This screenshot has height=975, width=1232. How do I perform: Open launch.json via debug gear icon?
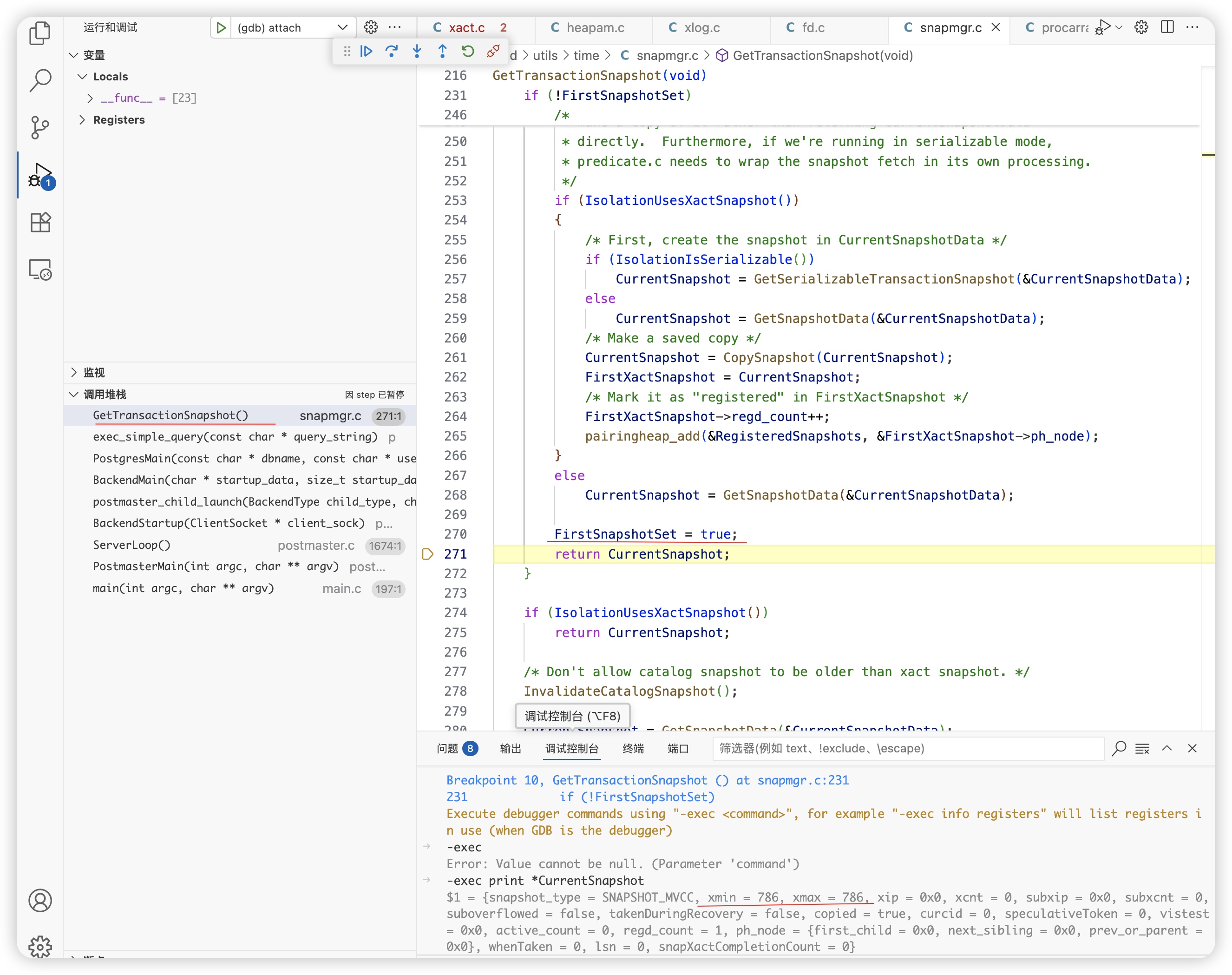[x=371, y=27]
